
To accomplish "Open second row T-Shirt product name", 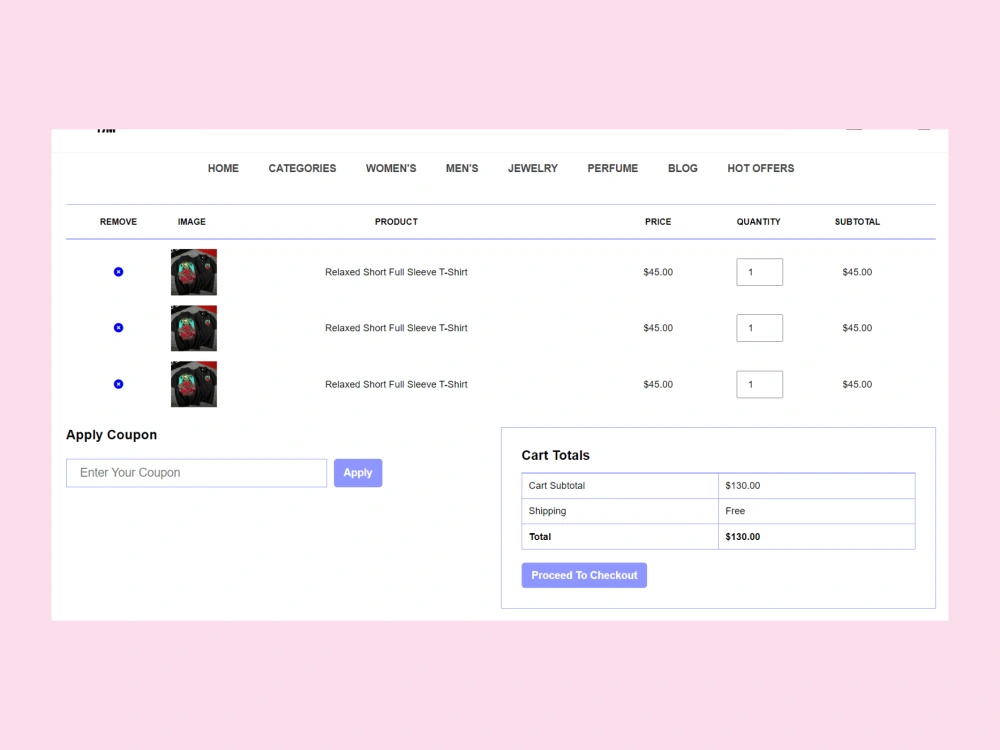I will click(x=396, y=328).
